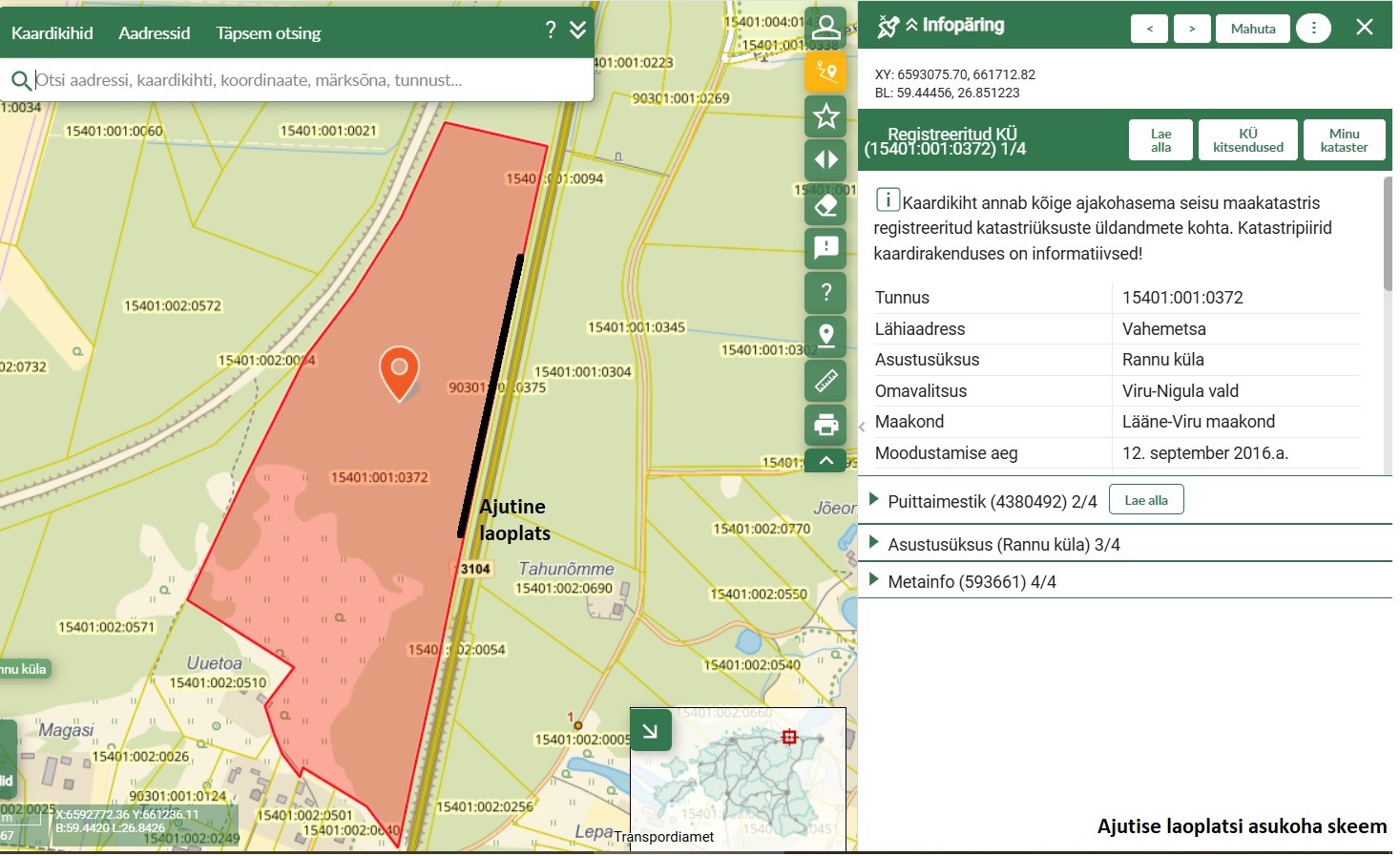Click the address search input field
Screen dimensions: 1400x856
click(305, 80)
